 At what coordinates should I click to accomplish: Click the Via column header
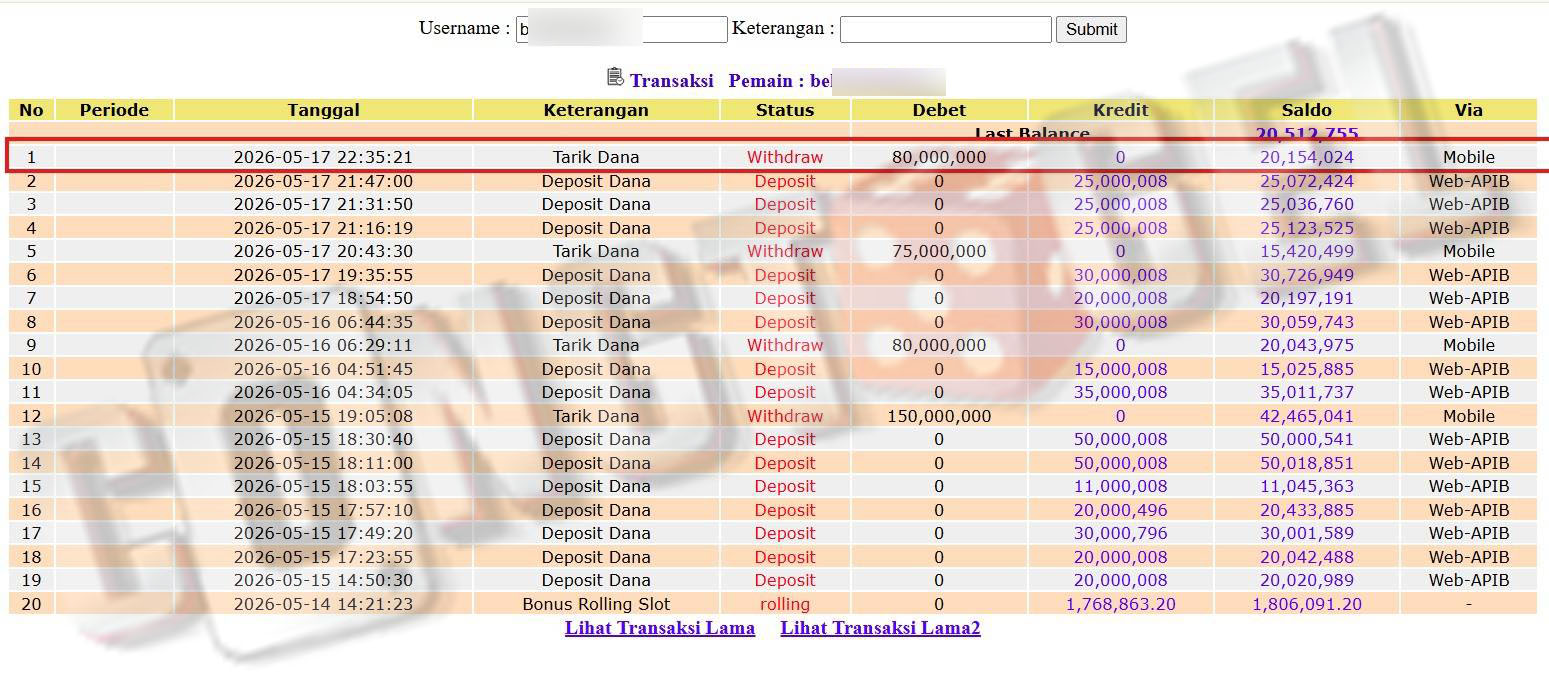pyautogui.click(x=1468, y=110)
